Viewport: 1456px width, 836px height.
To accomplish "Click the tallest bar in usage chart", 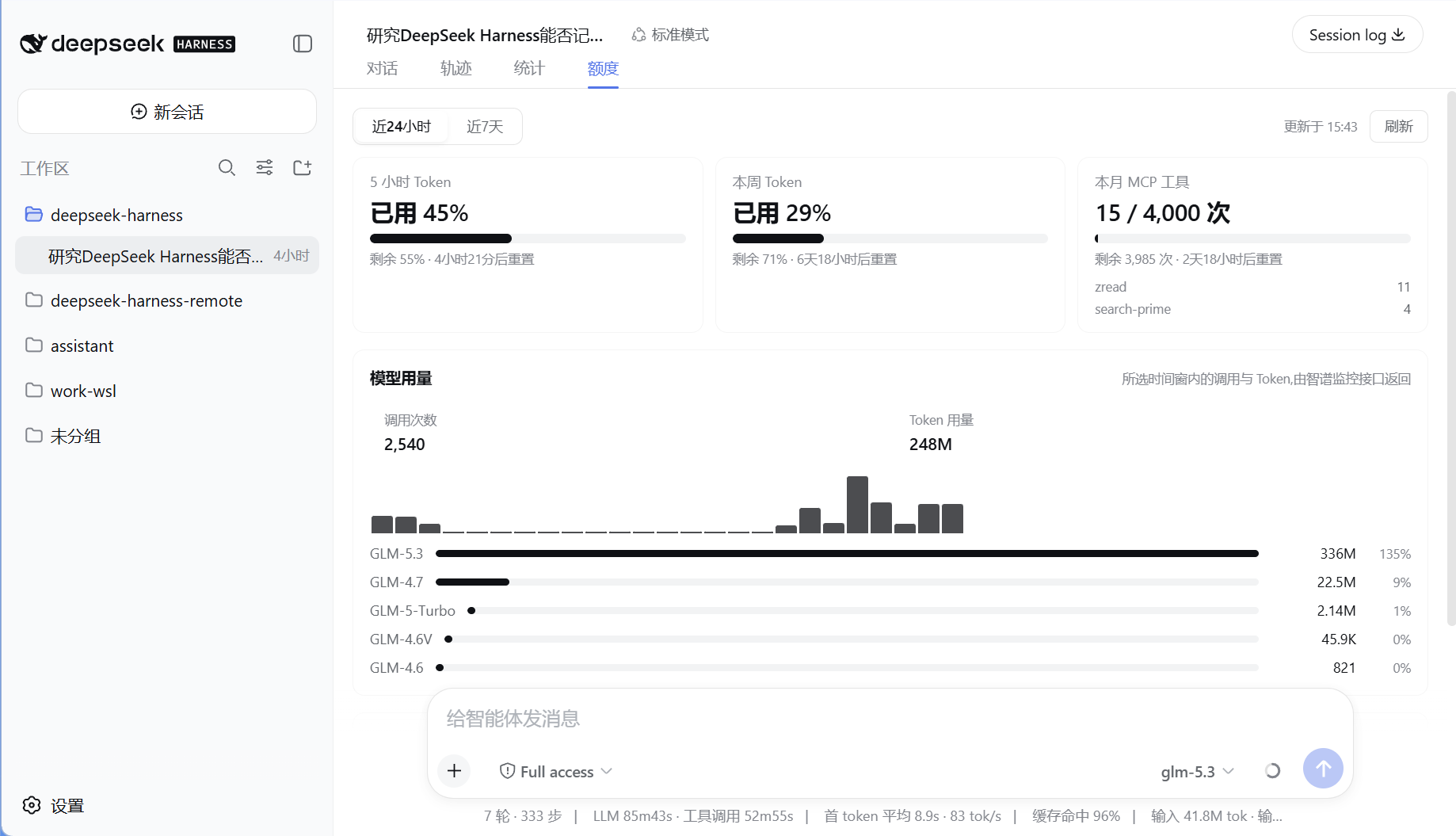I will point(857,504).
